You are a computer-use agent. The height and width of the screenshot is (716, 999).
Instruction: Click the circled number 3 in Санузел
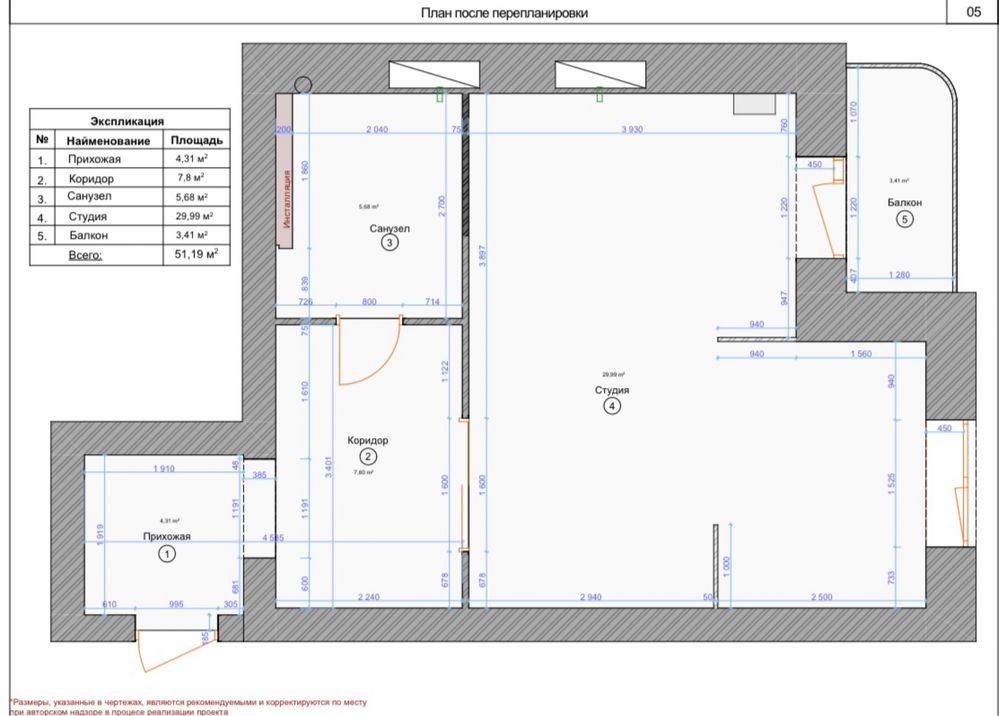pyautogui.click(x=389, y=242)
